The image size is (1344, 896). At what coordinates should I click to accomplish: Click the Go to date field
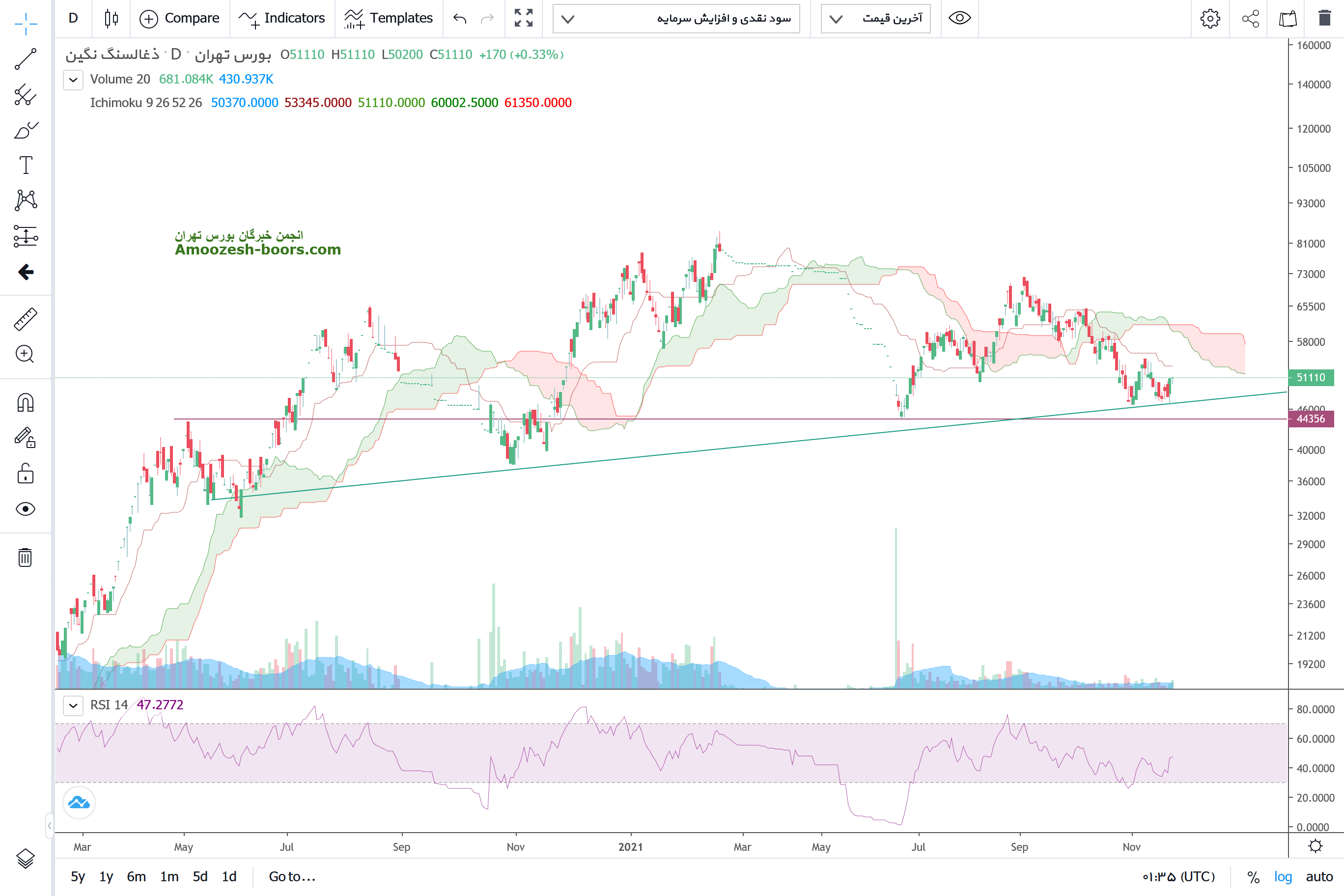(x=292, y=876)
